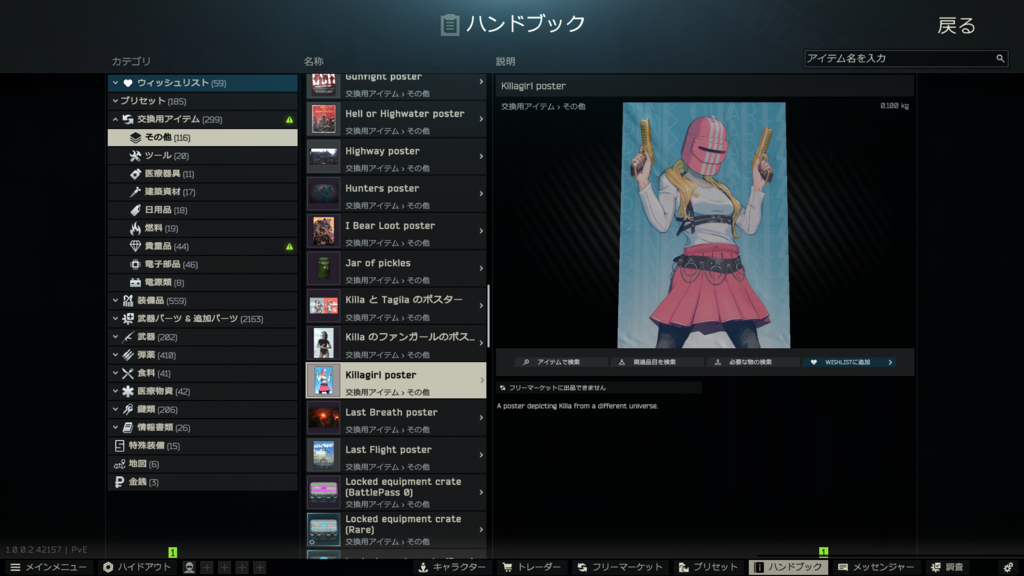Open settings gear icon in bottom bar
Image resolution: width=1024 pixels, height=576 pixels.
click(x=1008, y=567)
